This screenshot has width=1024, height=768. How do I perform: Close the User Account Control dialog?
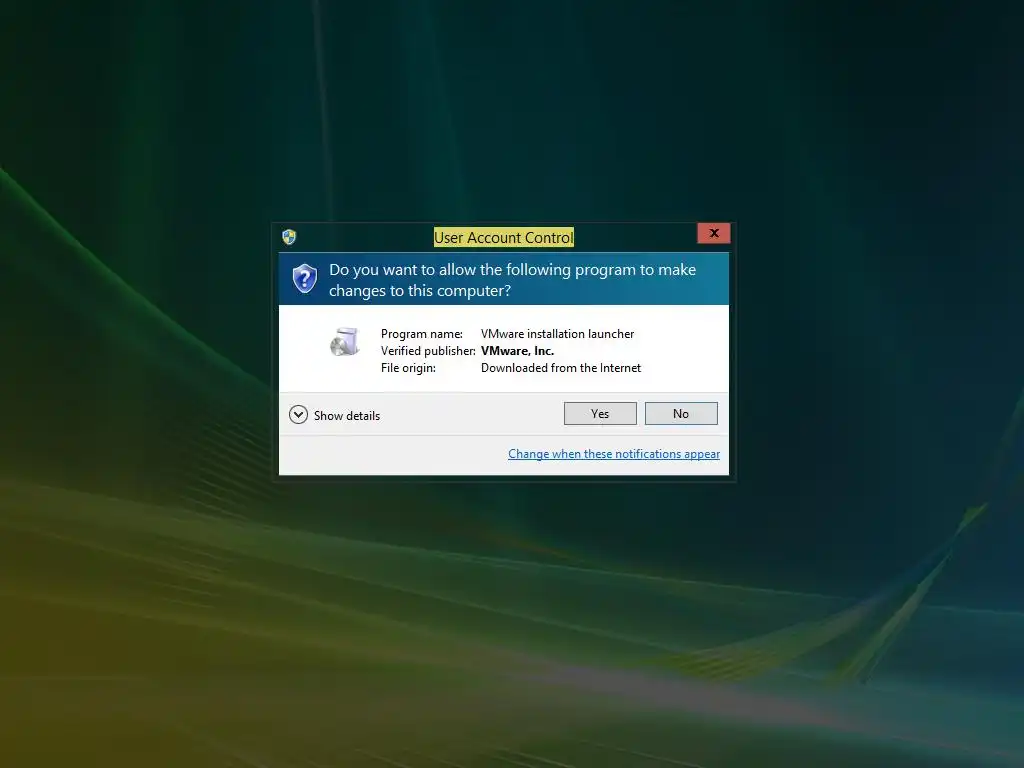713,233
